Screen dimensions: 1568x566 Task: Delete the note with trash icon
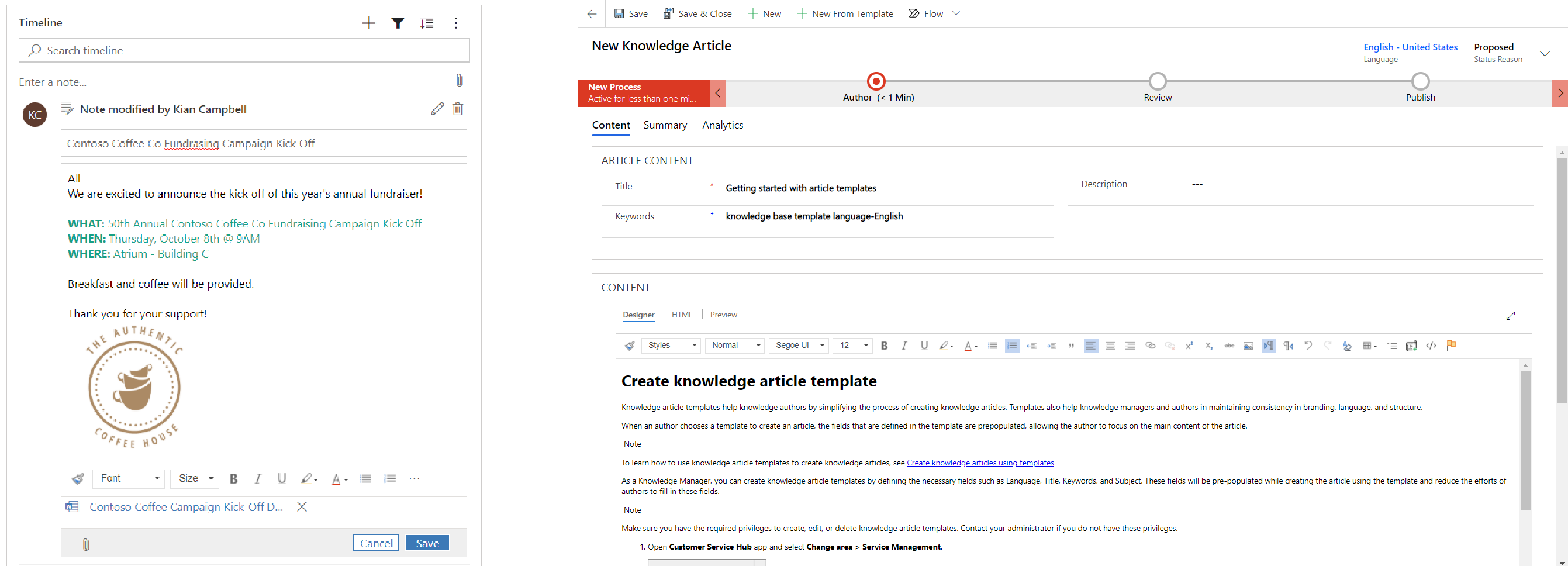(x=458, y=109)
